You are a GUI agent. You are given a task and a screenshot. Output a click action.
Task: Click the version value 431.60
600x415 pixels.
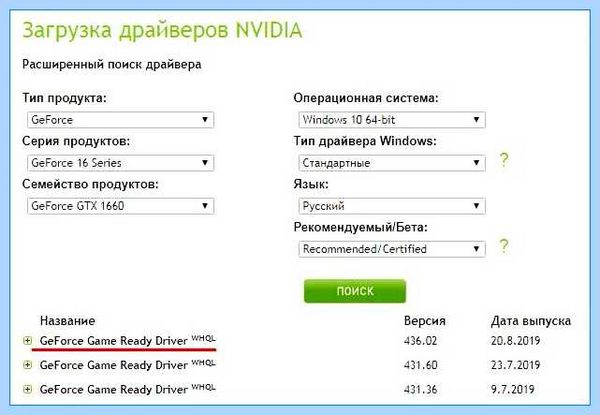click(421, 365)
